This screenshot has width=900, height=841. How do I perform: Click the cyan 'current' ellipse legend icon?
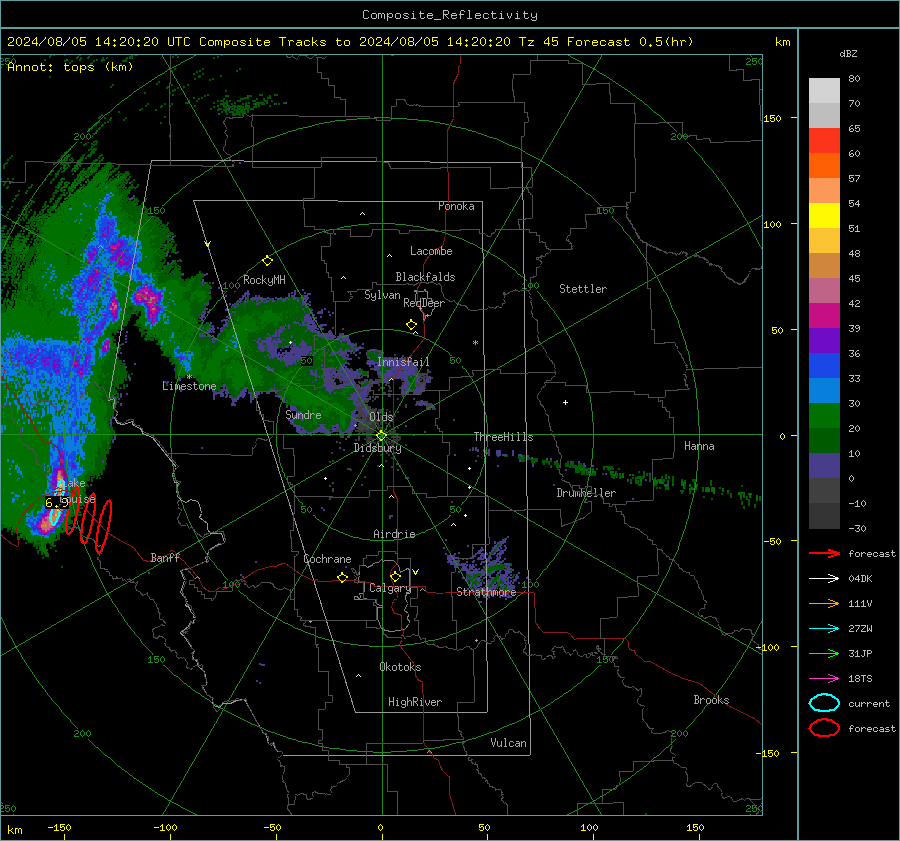pos(824,703)
